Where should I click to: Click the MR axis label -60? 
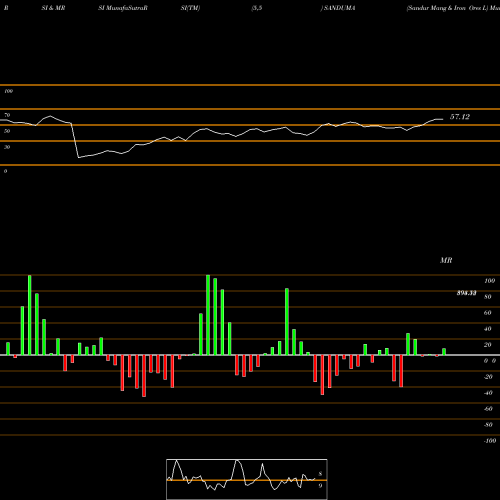pos(488,409)
